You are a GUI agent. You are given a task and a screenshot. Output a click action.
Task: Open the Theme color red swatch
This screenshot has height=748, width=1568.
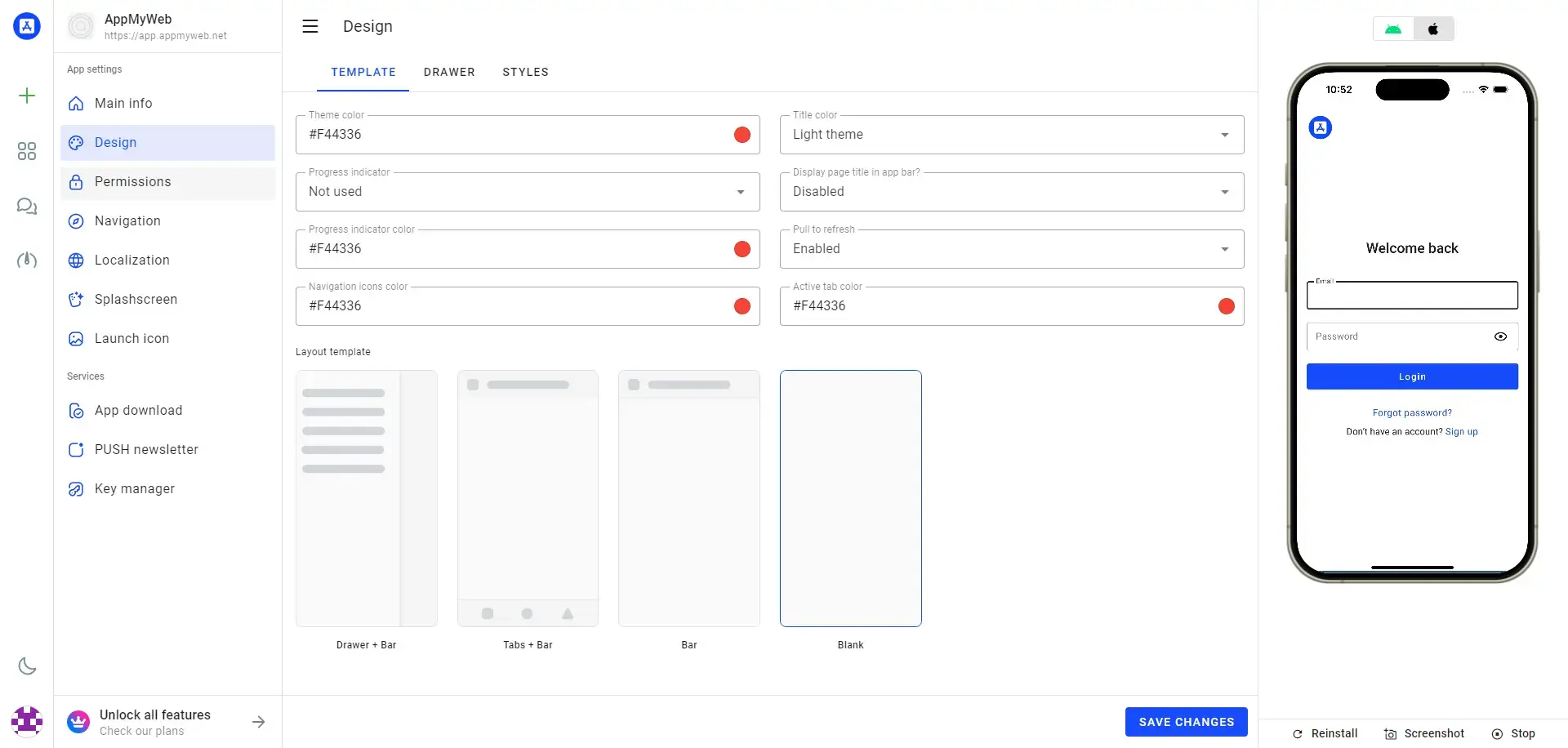coord(742,135)
